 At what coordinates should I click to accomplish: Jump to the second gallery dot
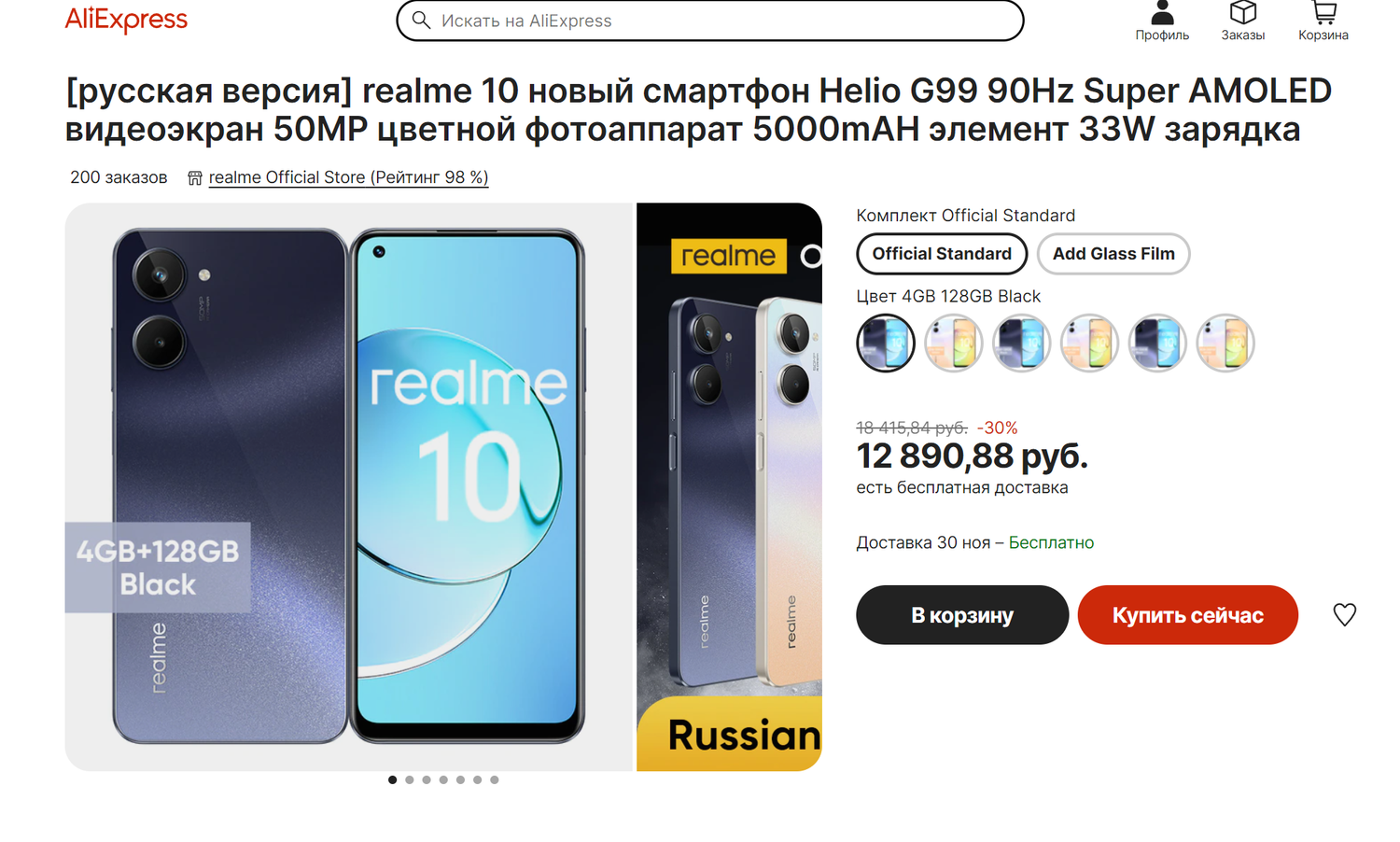(x=409, y=779)
